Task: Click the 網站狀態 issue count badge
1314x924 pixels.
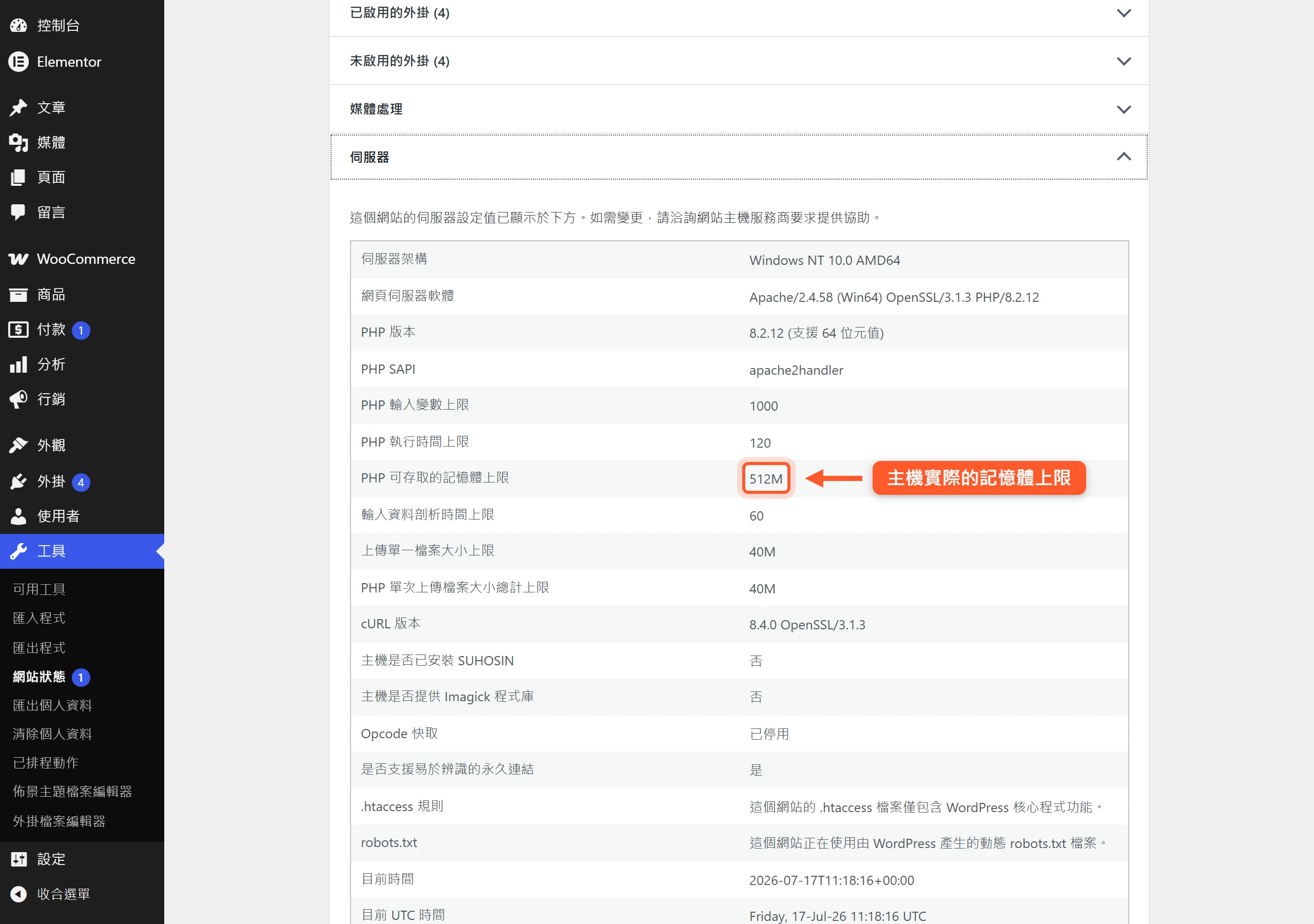Action: click(81, 678)
